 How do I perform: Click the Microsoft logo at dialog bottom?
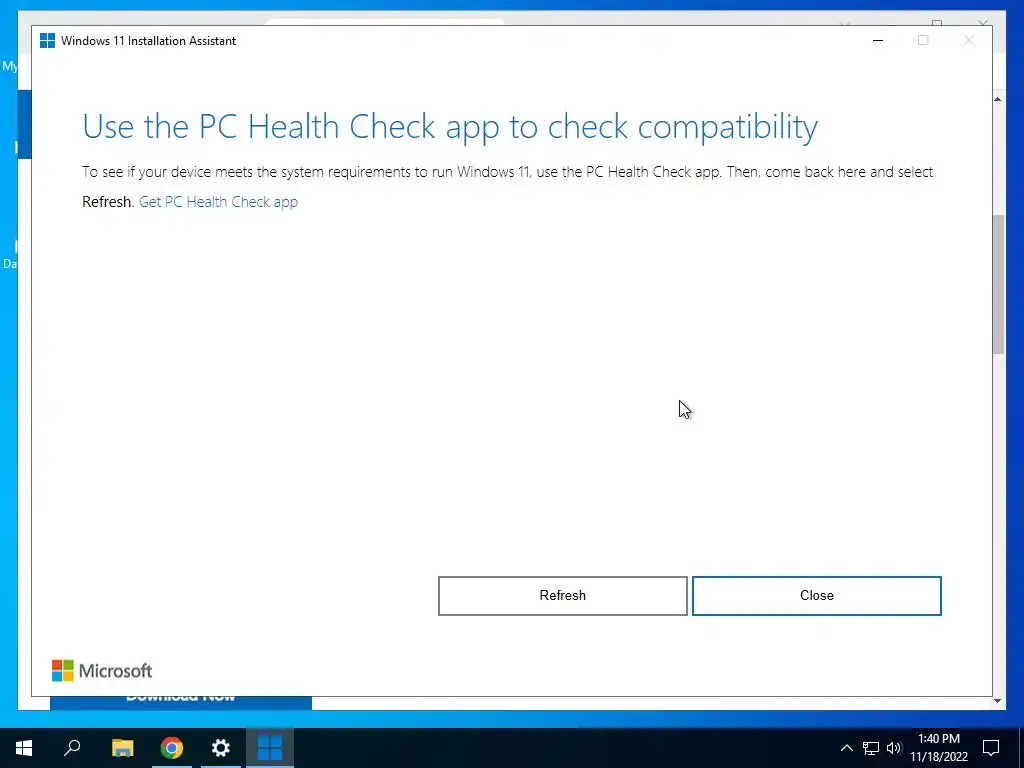[102, 671]
